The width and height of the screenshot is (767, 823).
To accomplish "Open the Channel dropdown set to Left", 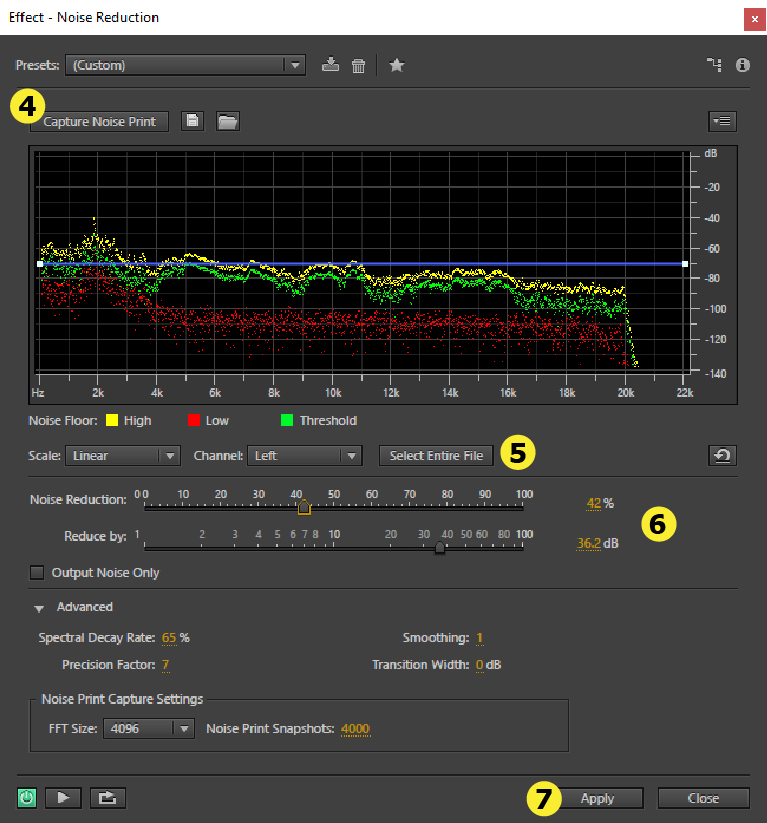I will [x=304, y=456].
